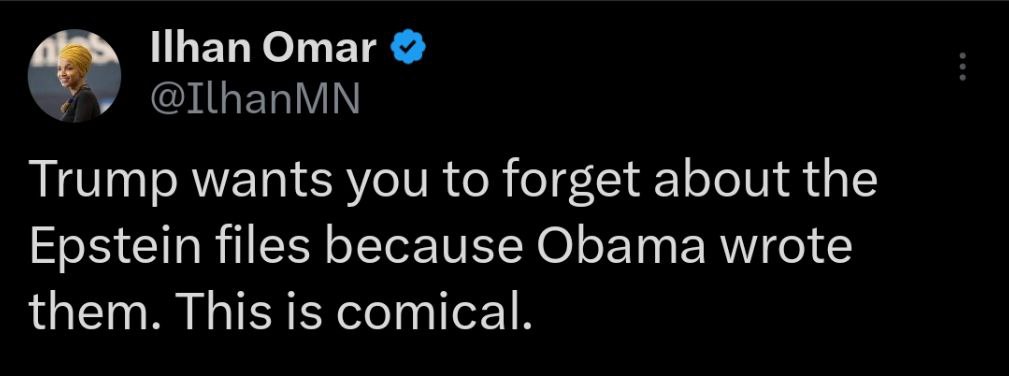Click "the" at the end of first line
The image size is (1009, 376).
[x=840, y=181]
